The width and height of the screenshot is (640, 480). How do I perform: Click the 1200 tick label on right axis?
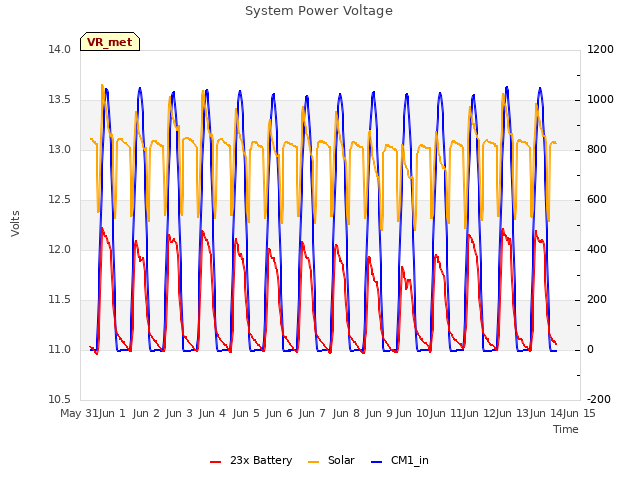tap(600, 49)
